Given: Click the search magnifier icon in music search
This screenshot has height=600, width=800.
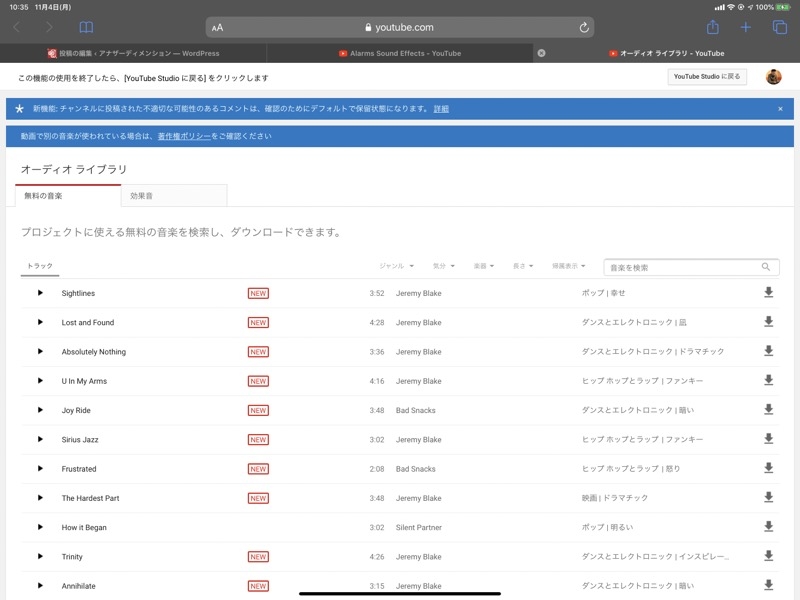Looking at the screenshot, I should coord(765,267).
